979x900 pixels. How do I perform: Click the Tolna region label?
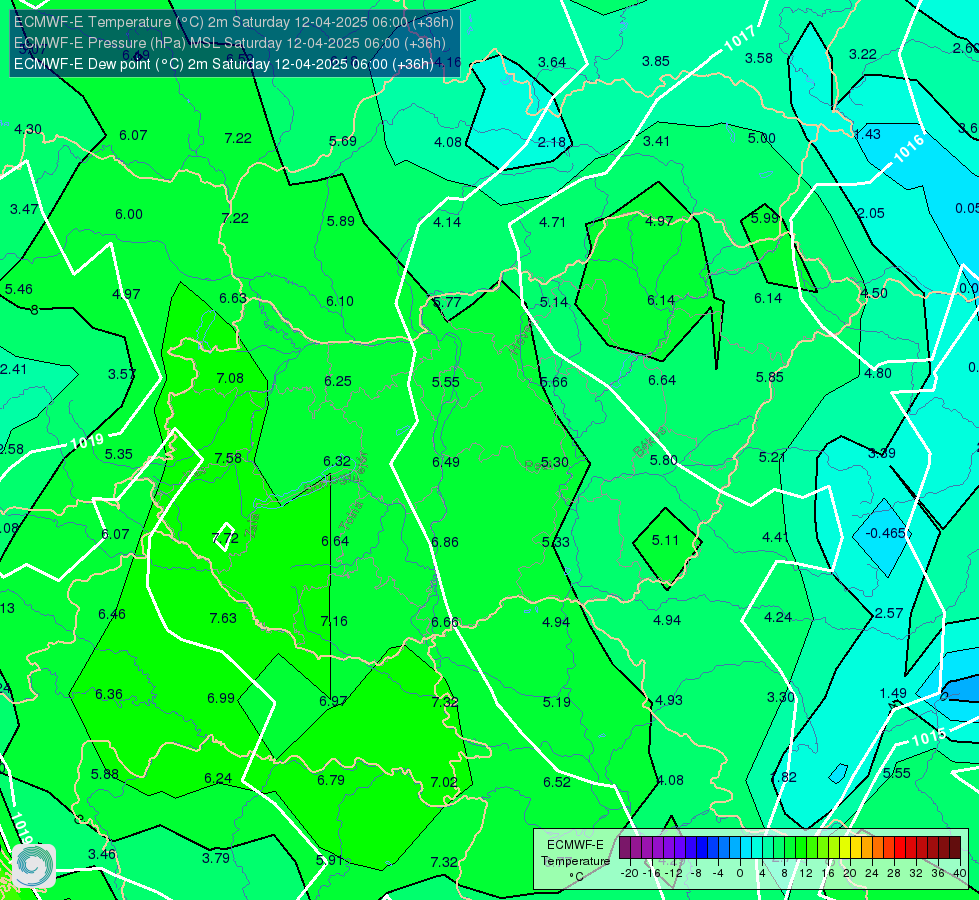tap(352, 516)
